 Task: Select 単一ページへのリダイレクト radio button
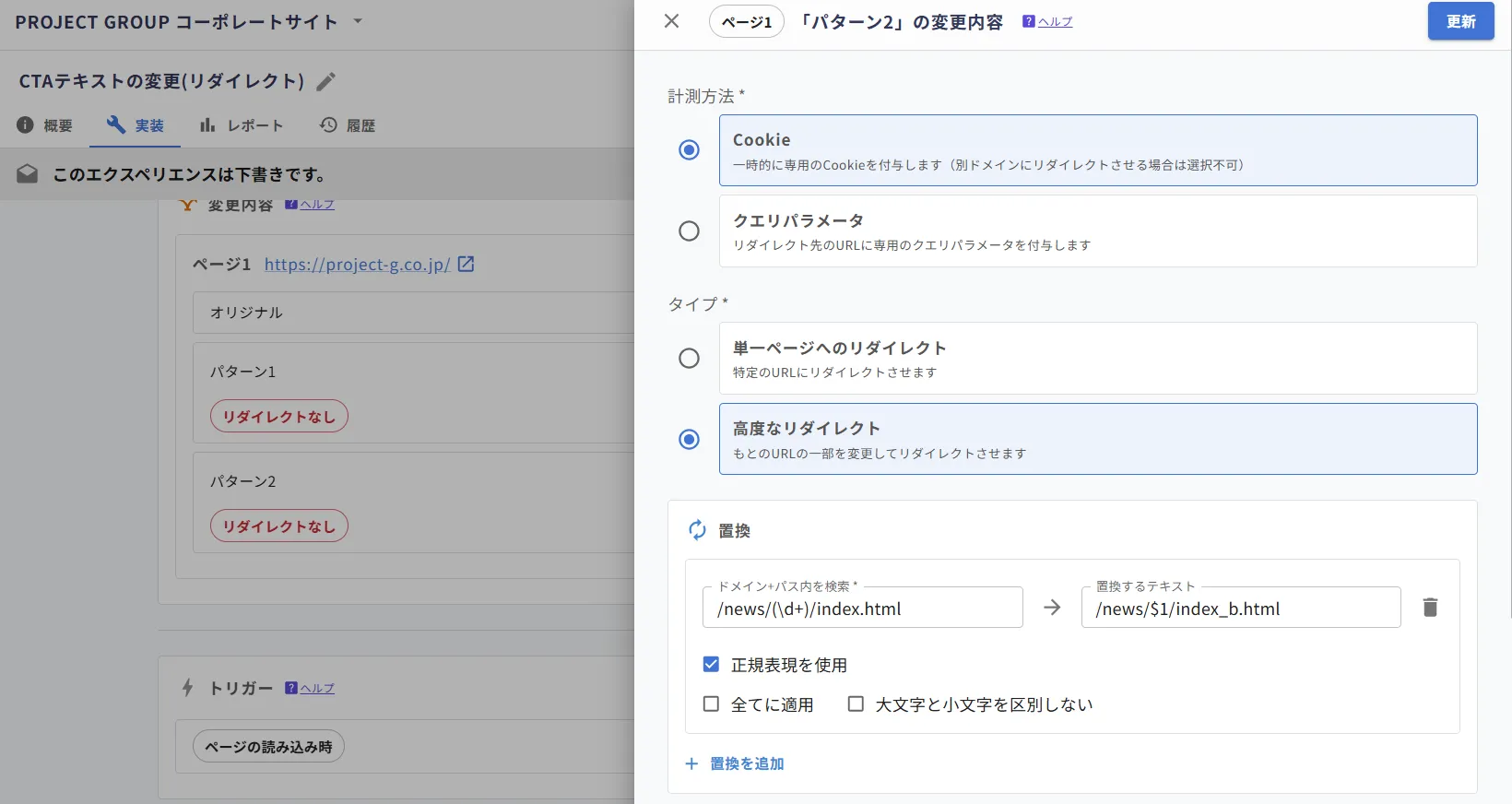click(689, 358)
